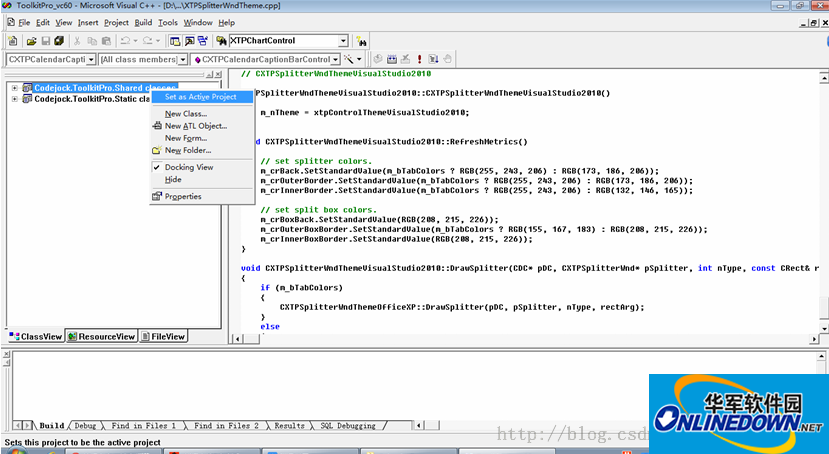Open the Window menu

tap(198, 23)
